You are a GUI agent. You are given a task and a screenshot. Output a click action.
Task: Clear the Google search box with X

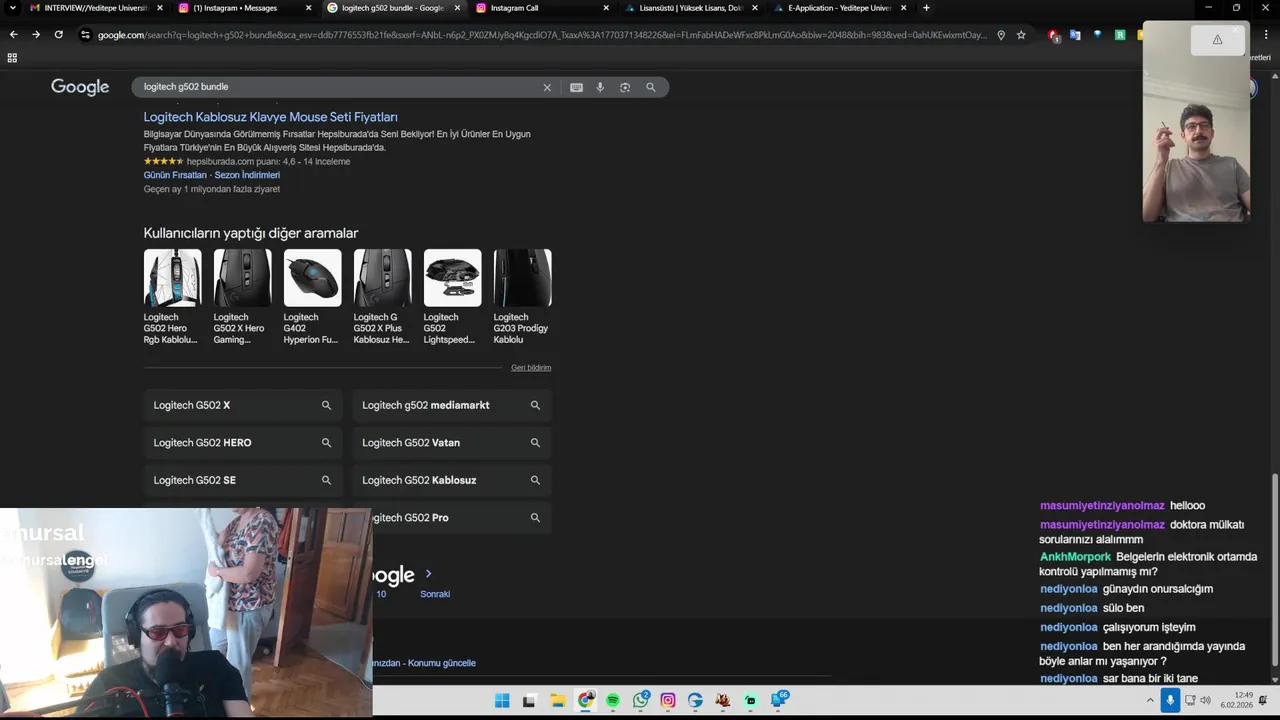point(547,87)
